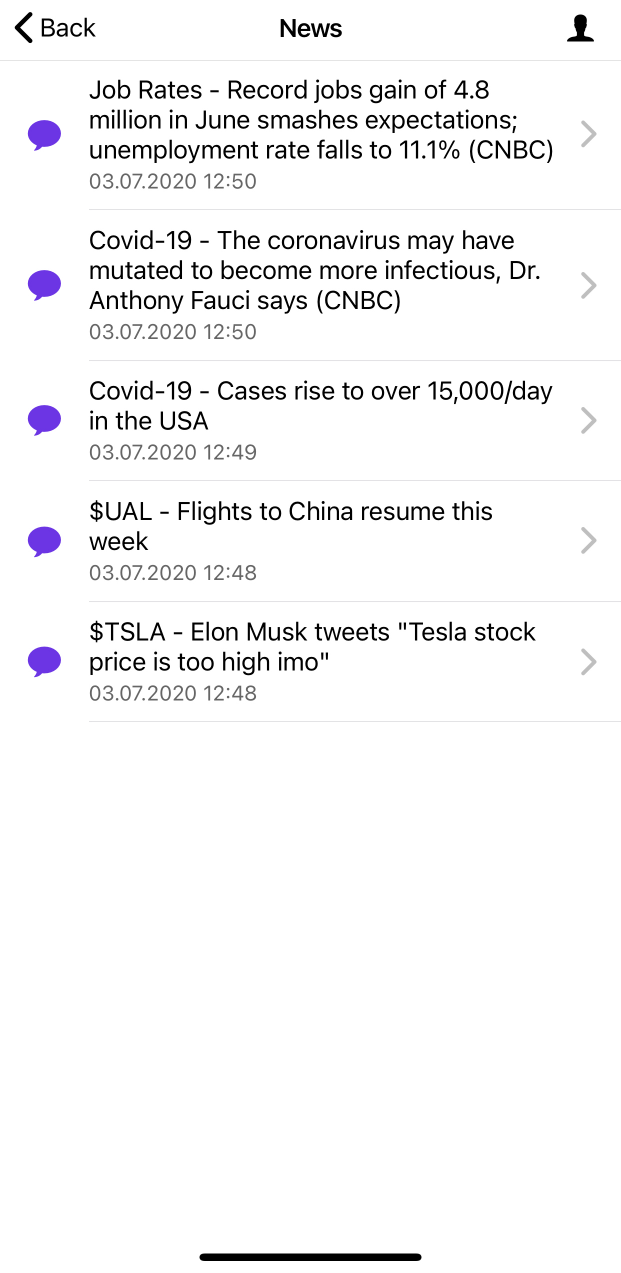Image resolution: width=621 pixels, height=1273 pixels.
Task: Open the record jobs gain headline
Action: (320, 120)
